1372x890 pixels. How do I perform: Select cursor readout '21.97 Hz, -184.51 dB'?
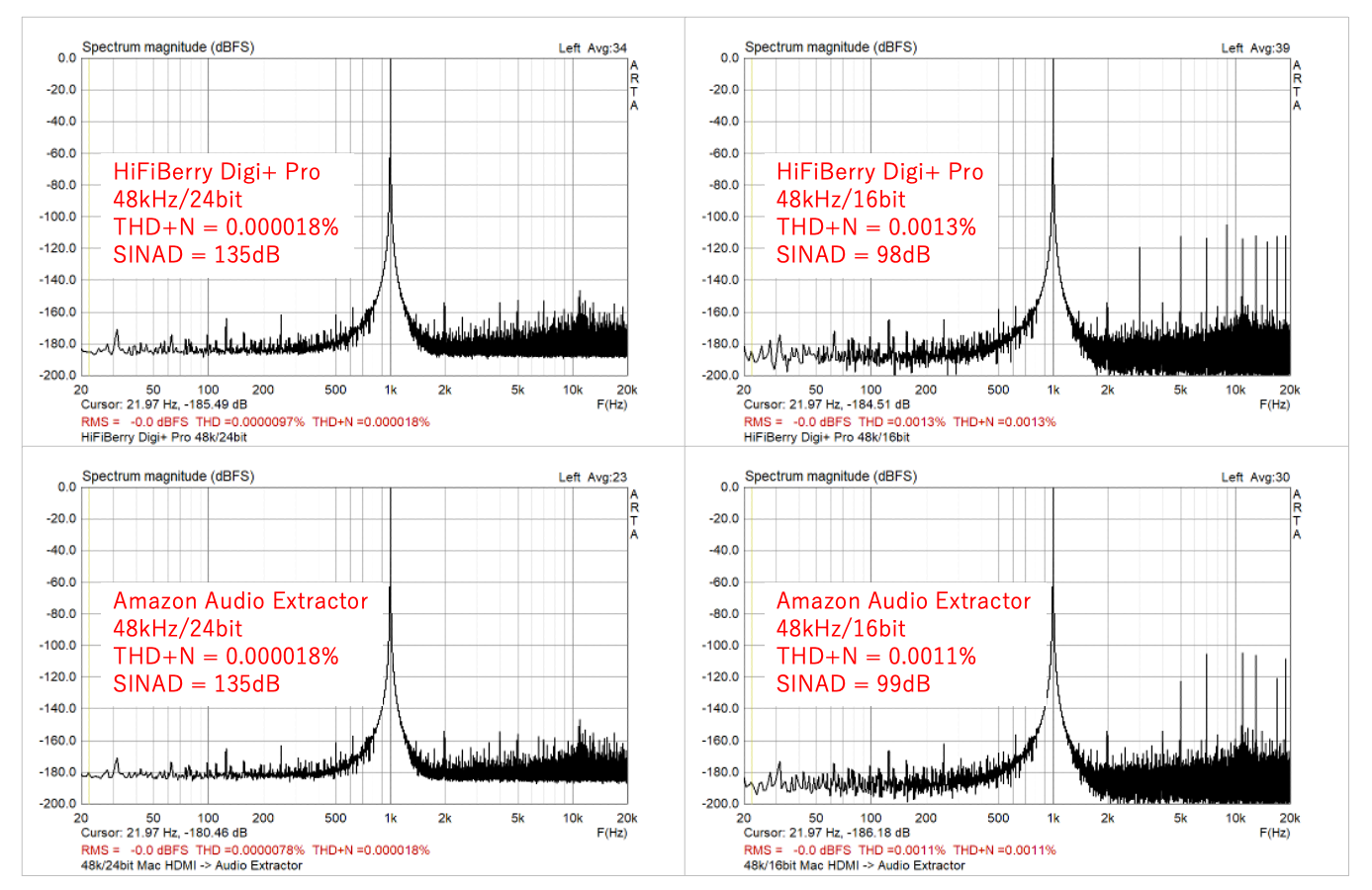coord(850,404)
